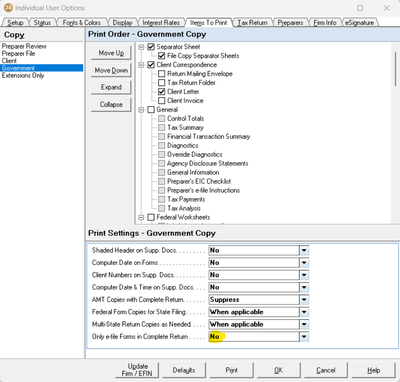Open Shaded Header on Supp. Docs dropdown
The image size is (400, 382).
304,250
